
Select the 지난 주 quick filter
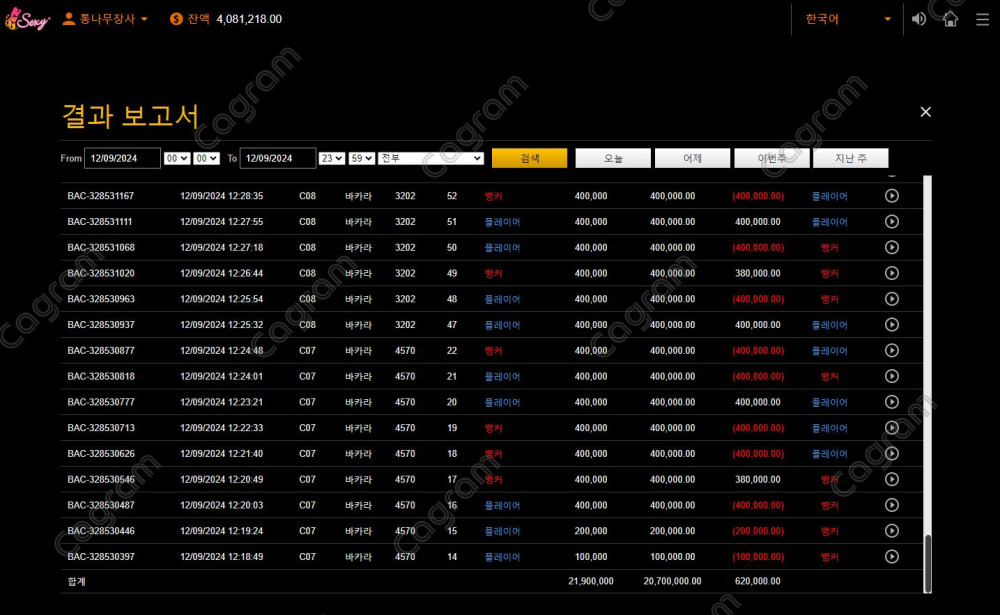(x=850, y=157)
